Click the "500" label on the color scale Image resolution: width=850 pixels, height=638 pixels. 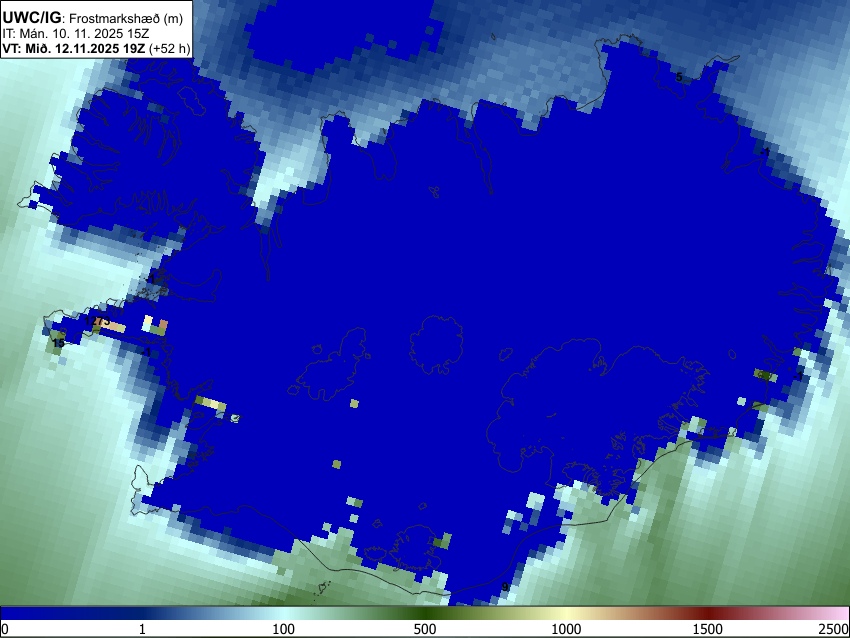[425, 629]
